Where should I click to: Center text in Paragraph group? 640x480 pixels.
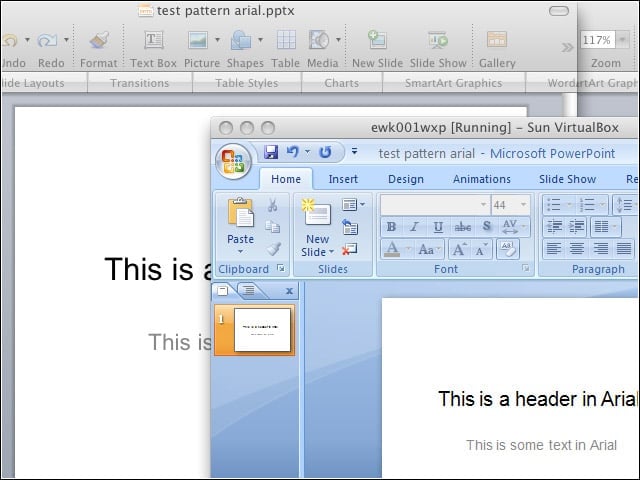point(577,249)
